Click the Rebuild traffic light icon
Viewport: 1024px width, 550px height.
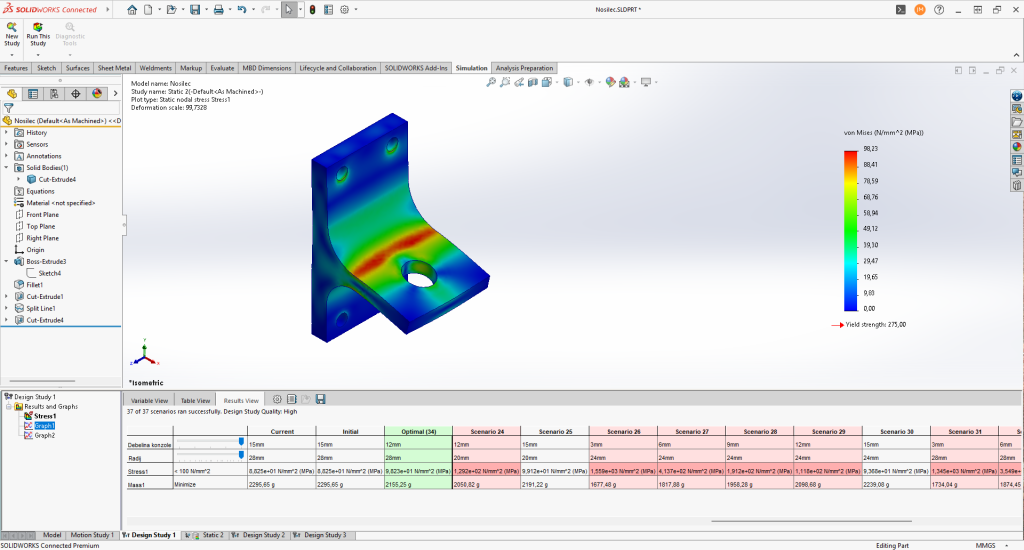point(312,10)
